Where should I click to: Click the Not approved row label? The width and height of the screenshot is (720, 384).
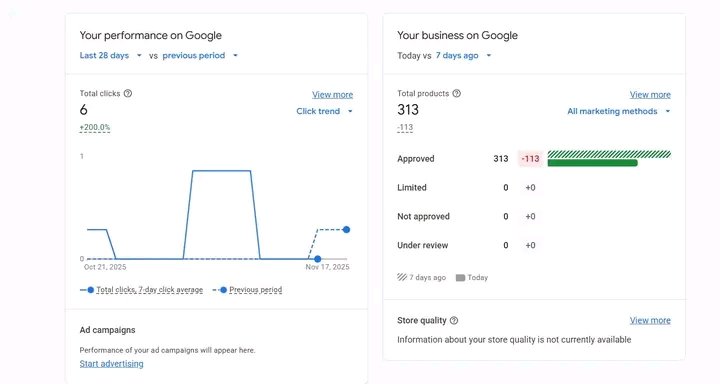tap(423, 216)
